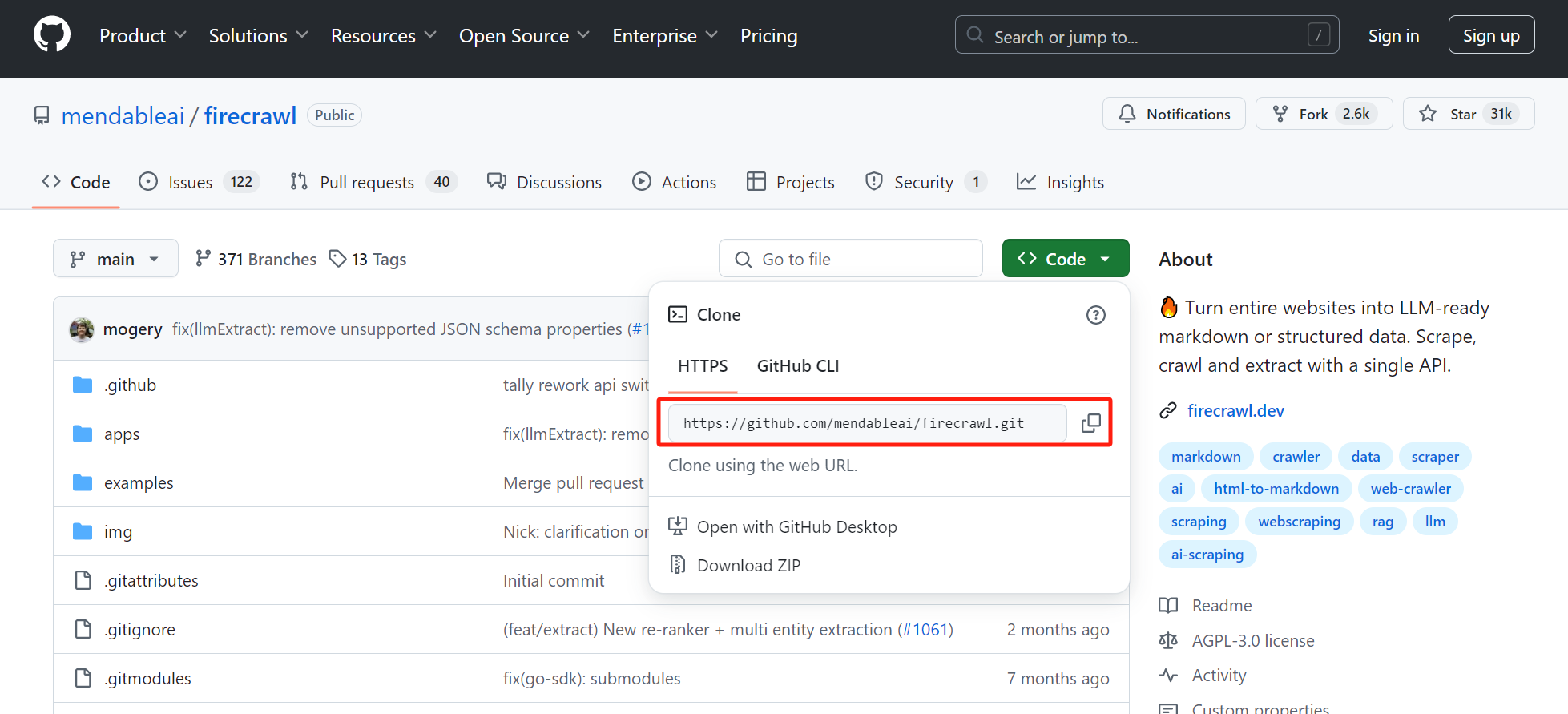Open the Security tab
The image size is (1568, 714).
925,182
